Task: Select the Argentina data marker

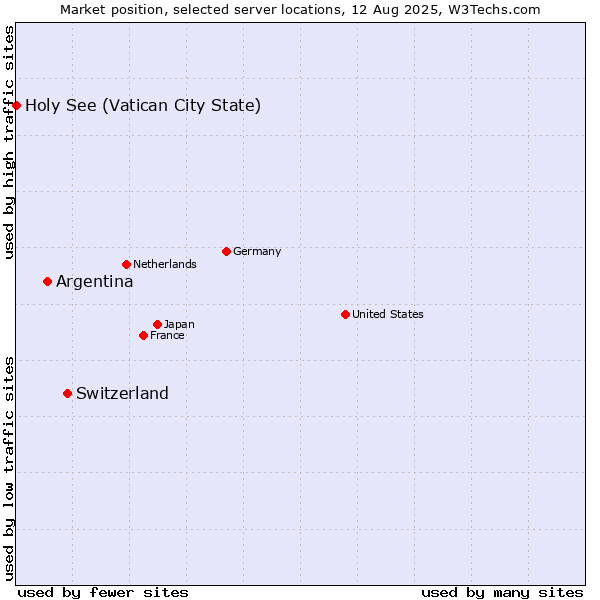Action: (x=47, y=282)
